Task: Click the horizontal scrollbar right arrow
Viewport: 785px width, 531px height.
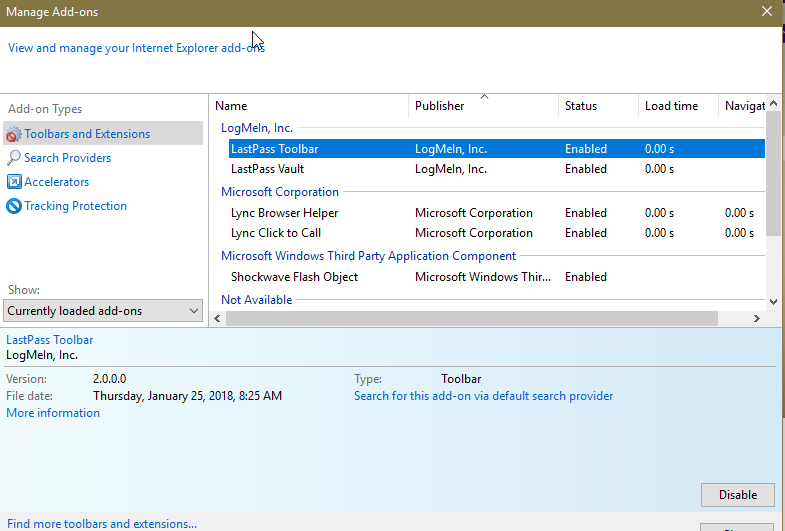Action: click(x=756, y=318)
